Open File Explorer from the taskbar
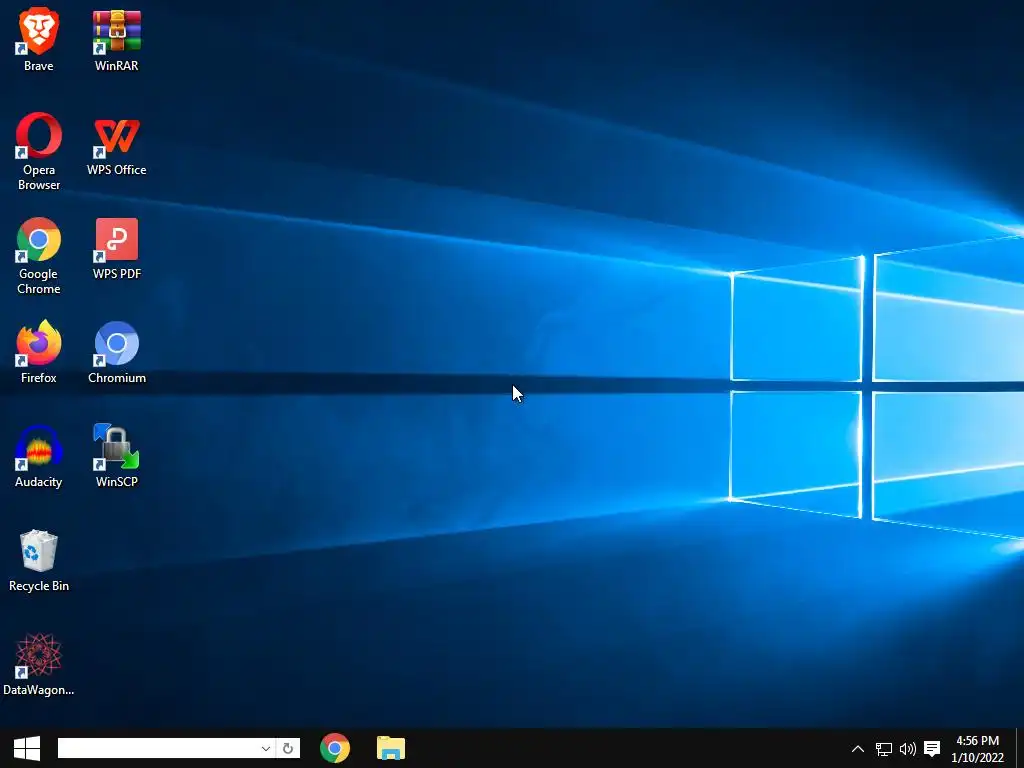 tap(391, 748)
